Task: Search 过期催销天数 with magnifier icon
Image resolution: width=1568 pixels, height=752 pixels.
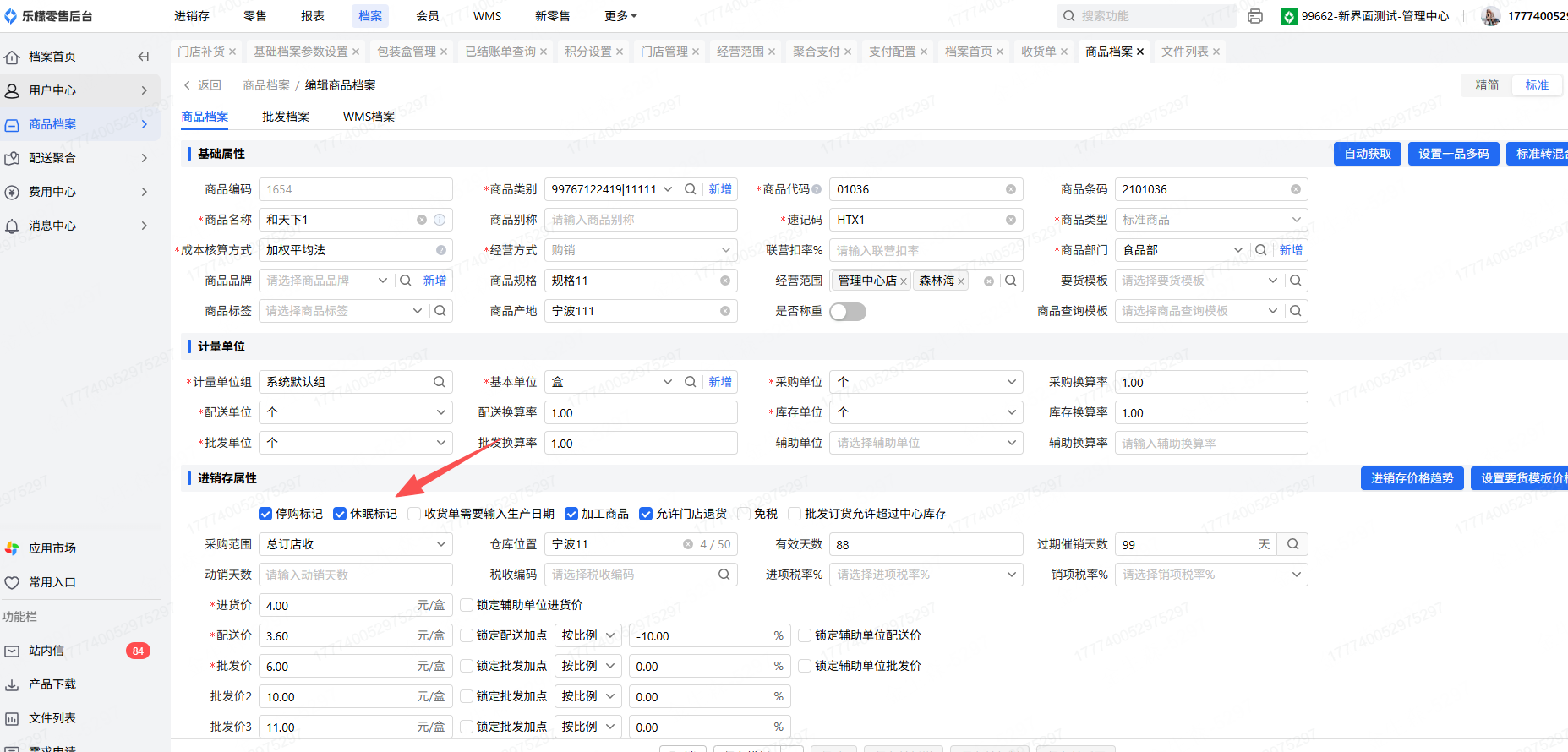Action: coord(1293,544)
